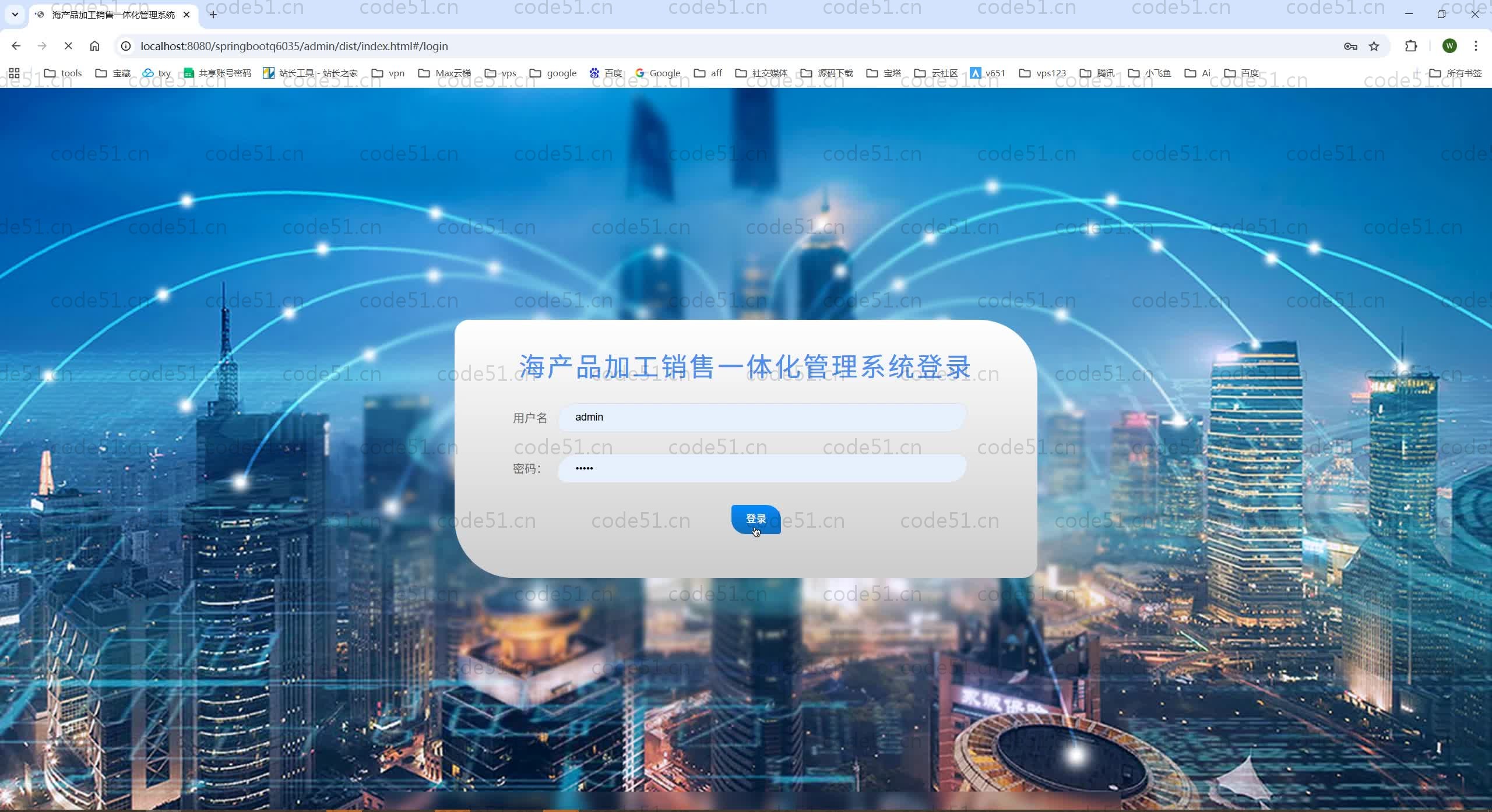Open the Chrome three-dot menu
1492x812 pixels.
pyautogui.click(x=1476, y=46)
